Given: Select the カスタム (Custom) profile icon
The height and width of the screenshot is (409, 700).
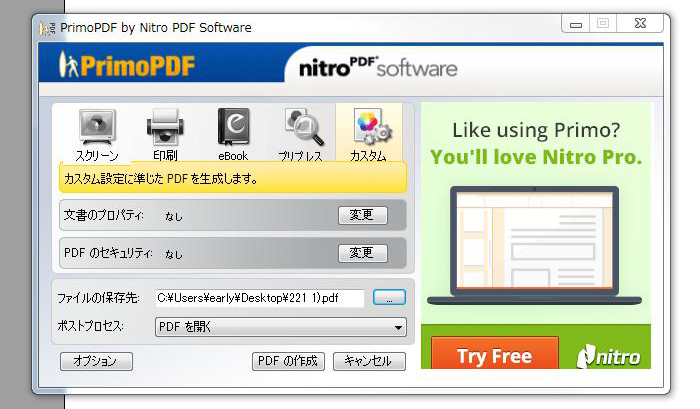Looking at the screenshot, I should point(368,133).
